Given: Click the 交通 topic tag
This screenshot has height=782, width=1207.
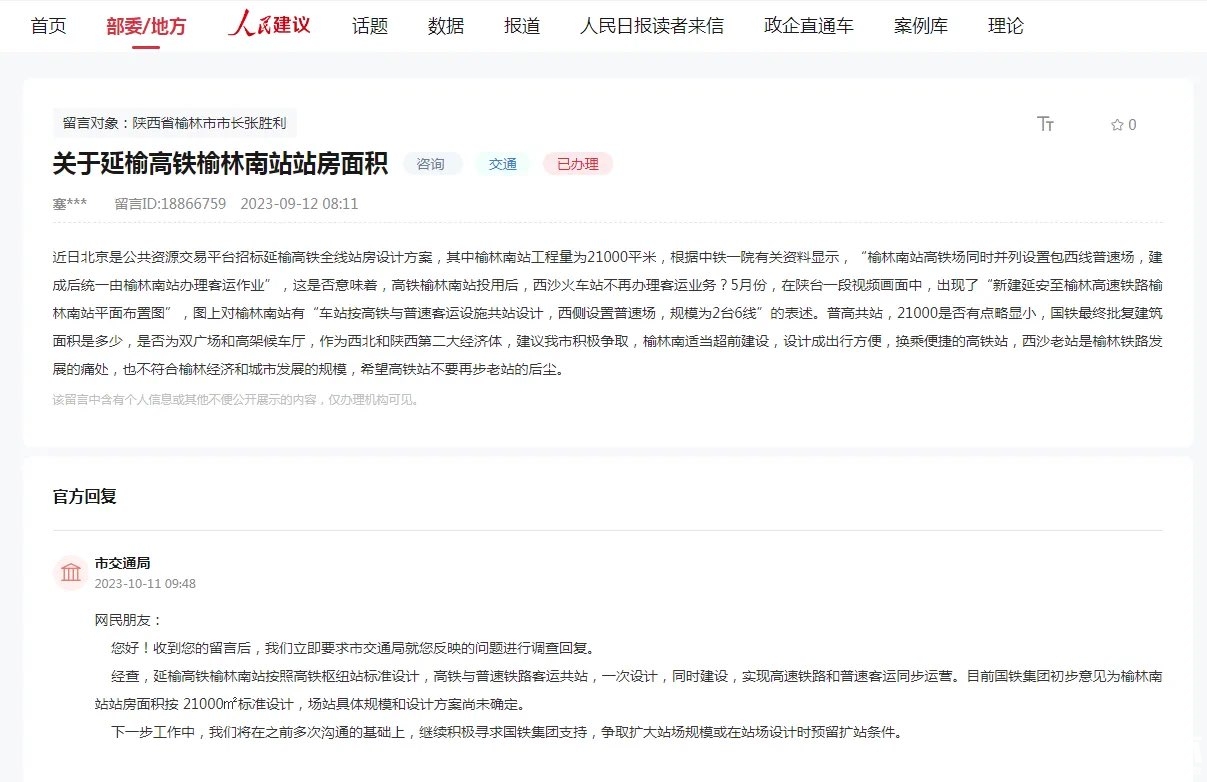Looking at the screenshot, I should (x=503, y=164).
